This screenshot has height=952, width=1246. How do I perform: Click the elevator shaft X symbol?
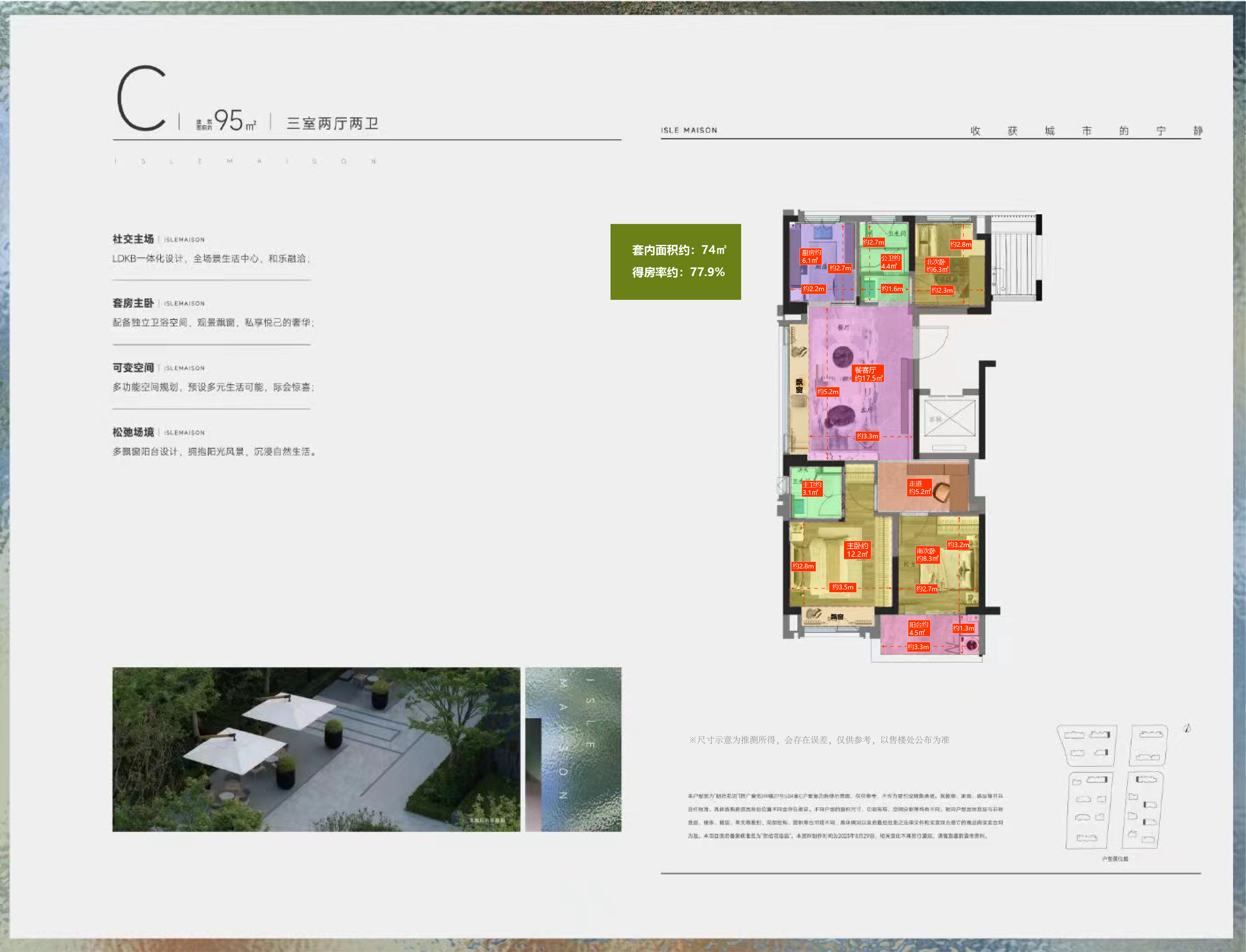pyautogui.click(x=950, y=418)
